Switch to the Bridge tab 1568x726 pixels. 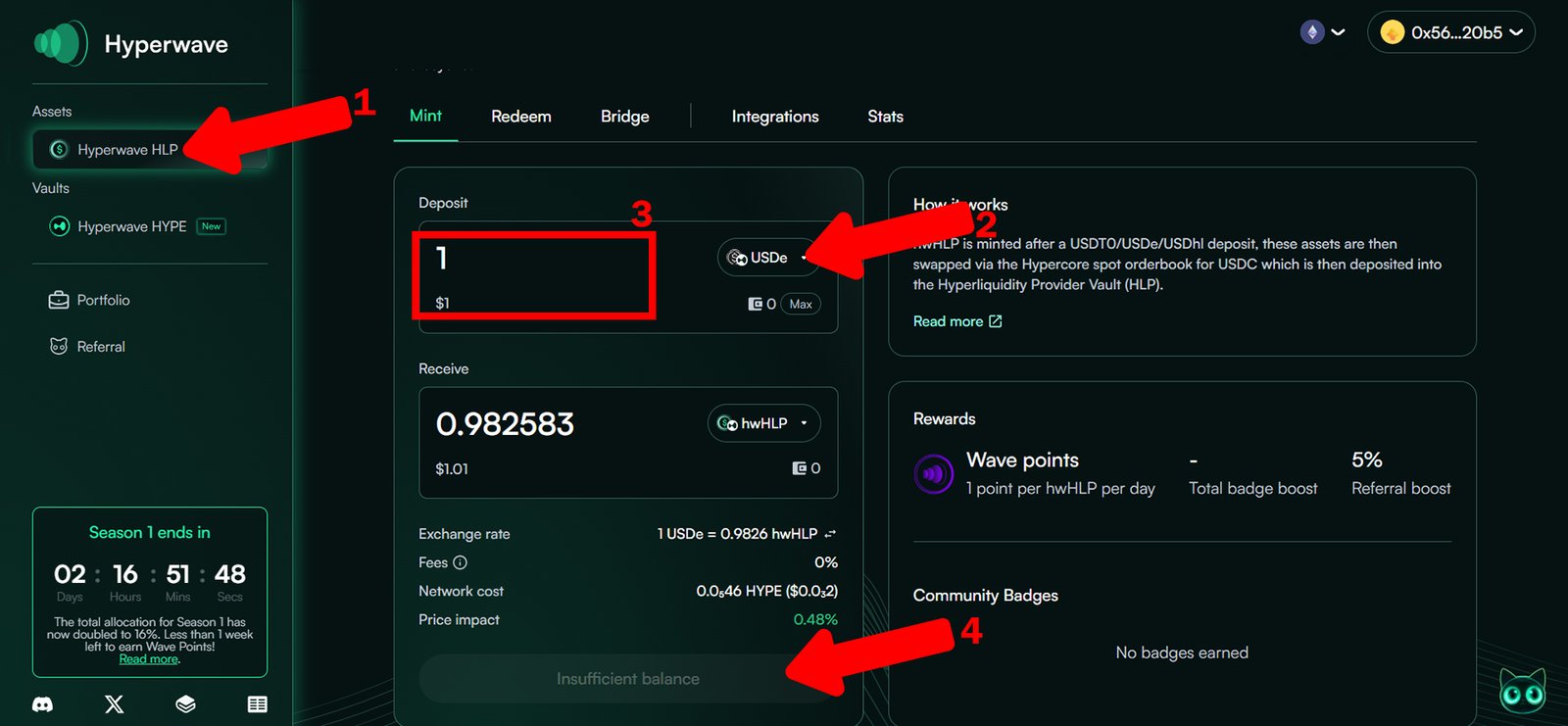(624, 117)
